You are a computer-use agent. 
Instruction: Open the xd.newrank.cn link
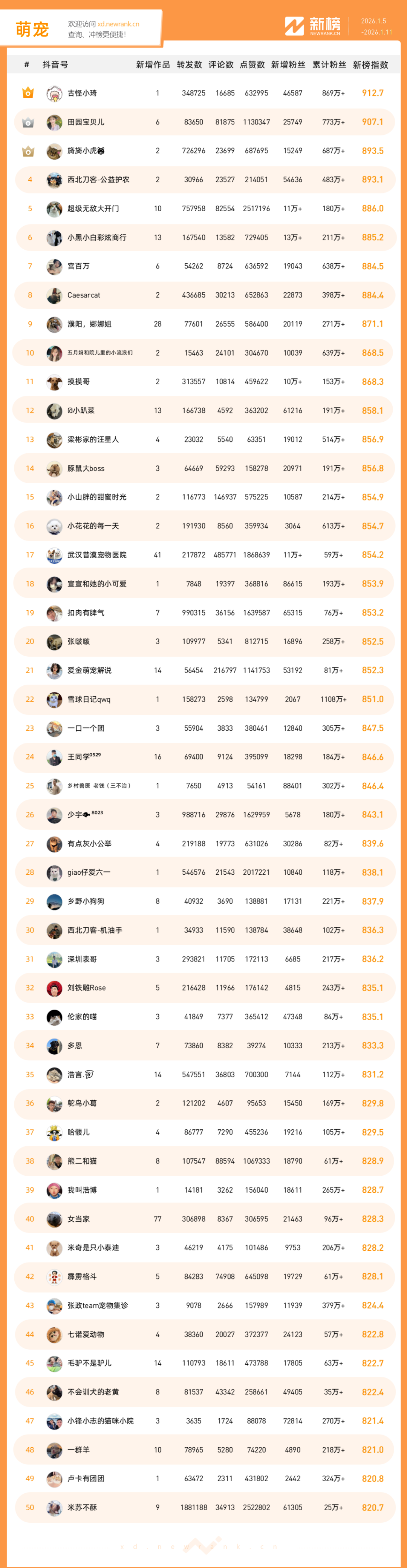pyautogui.click(x=118, y=25)
